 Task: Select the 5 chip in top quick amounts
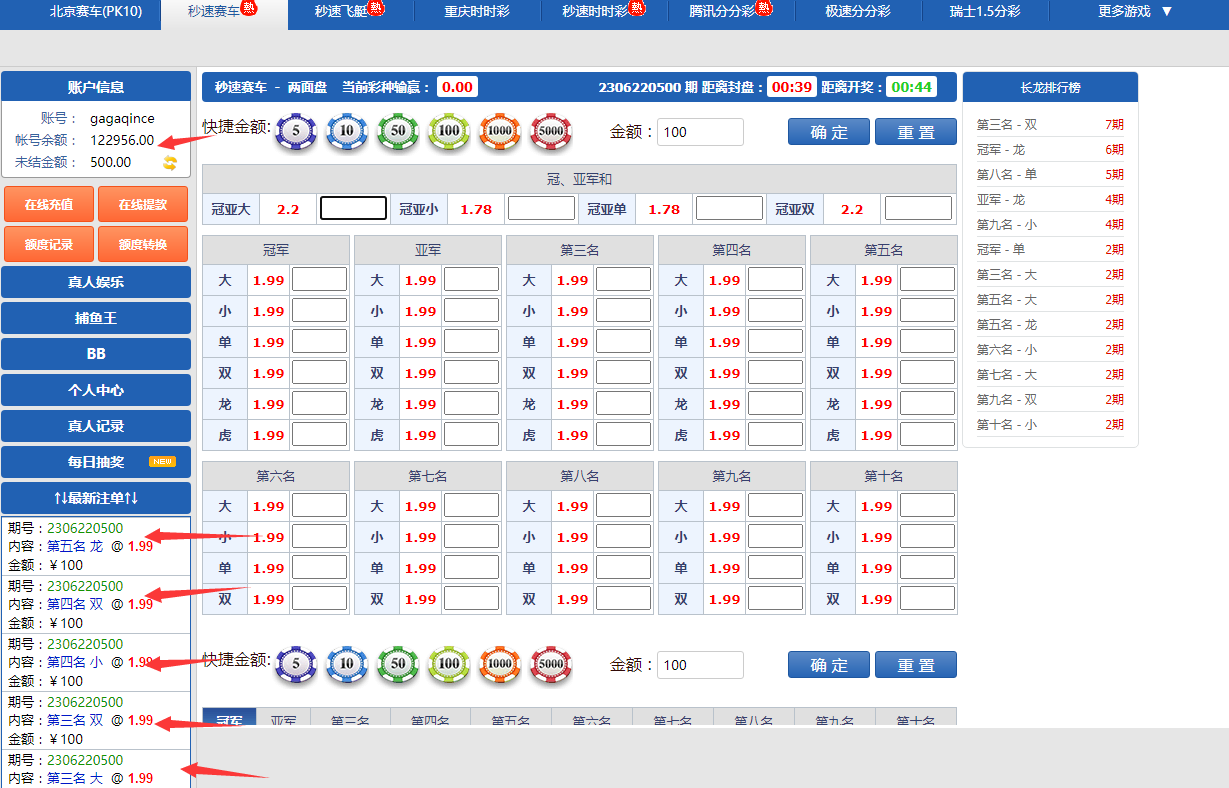pos(295,131)
